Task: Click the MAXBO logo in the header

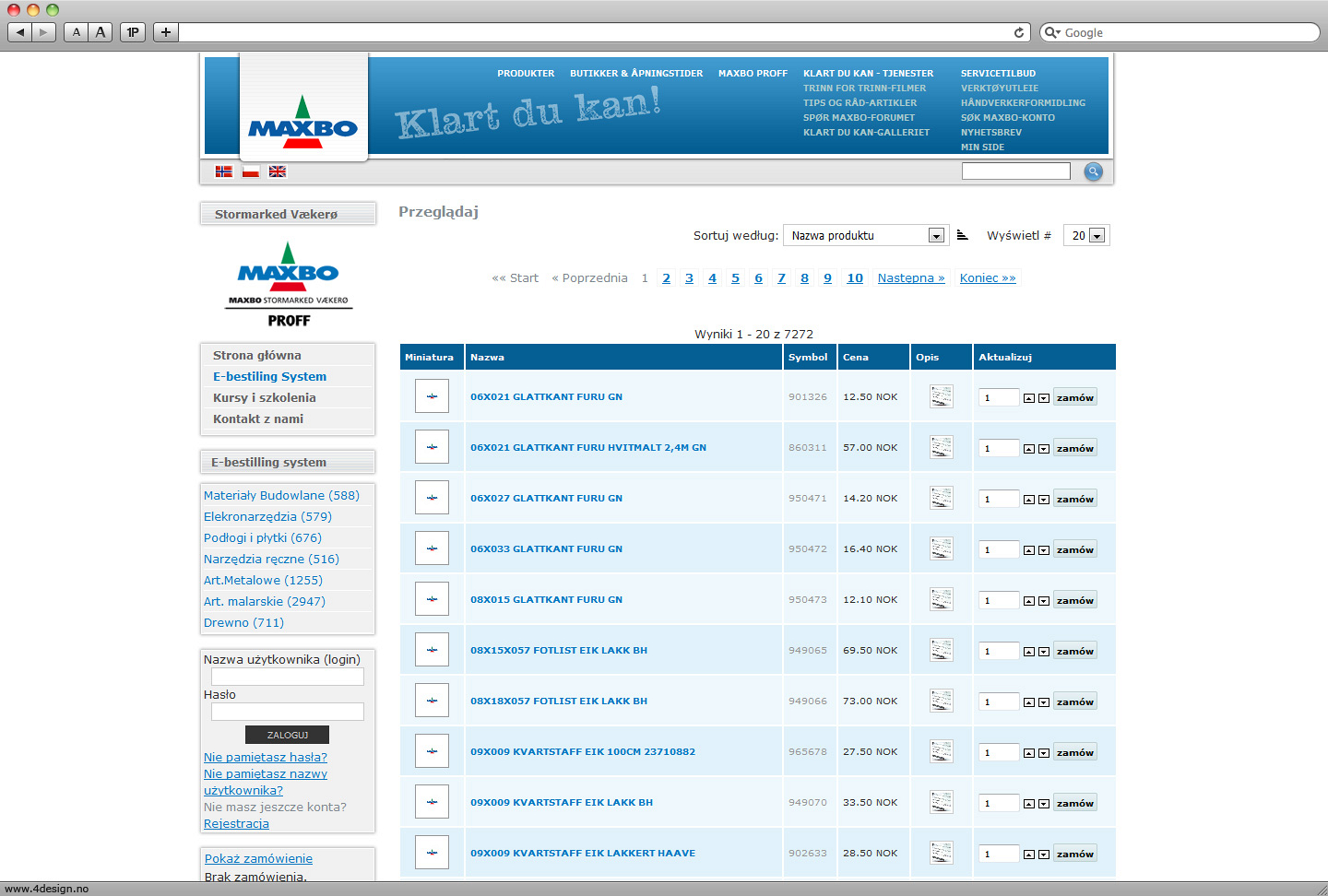Action: click(302, 122)
